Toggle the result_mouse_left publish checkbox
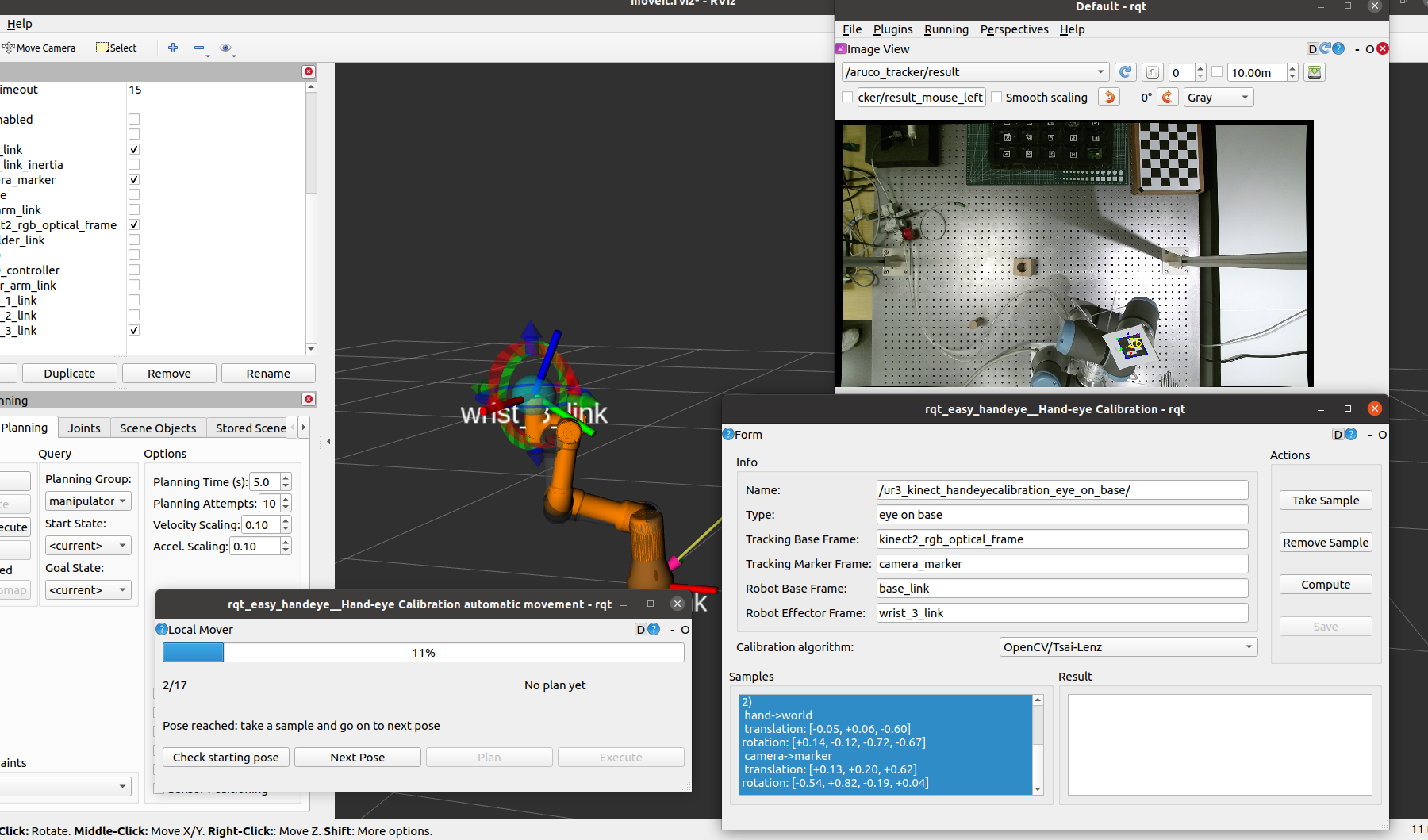Image resolution: width=1428 pixels, height=840 pixels. [x=847, y=97]
